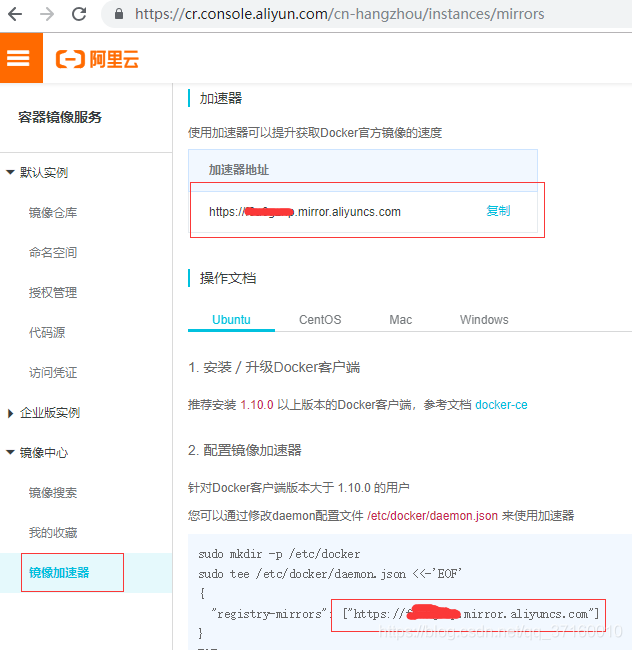Open 镜像仓库 in the sidebar
This screenshot has height=650, width=632.
(53, 213)
